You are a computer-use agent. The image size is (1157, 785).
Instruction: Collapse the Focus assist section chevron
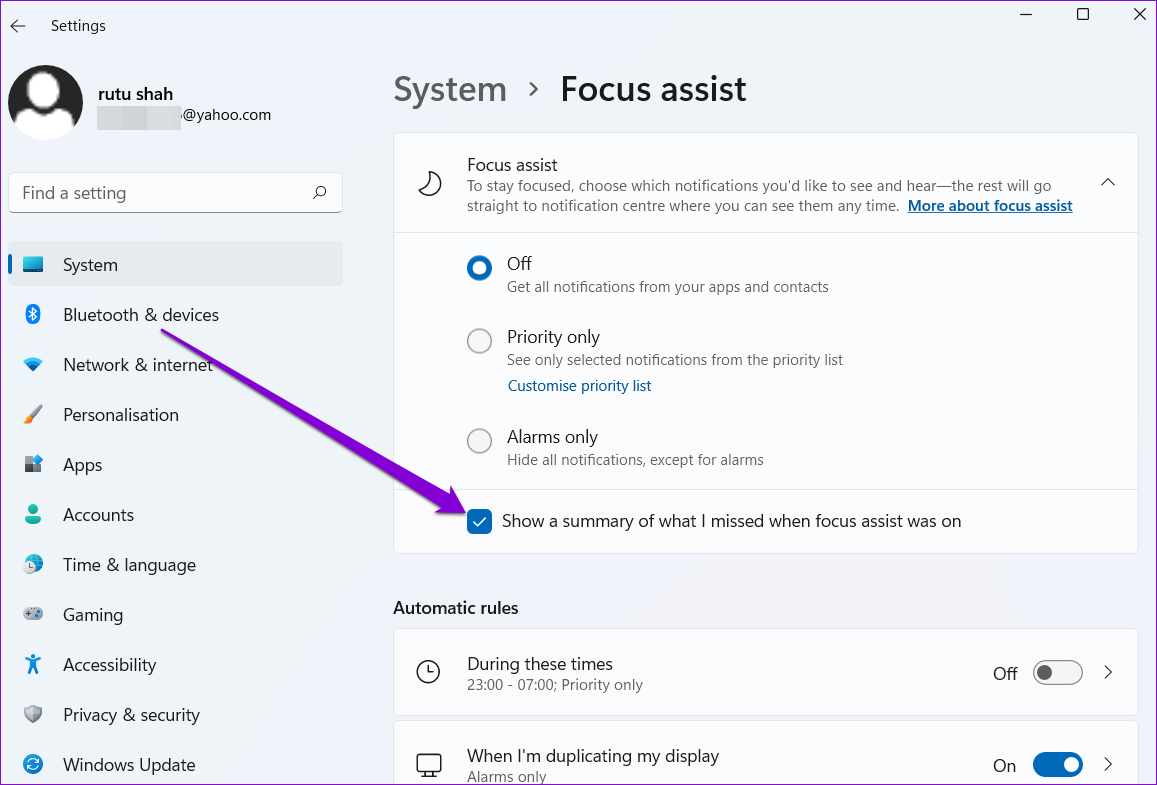(x=1108, y=182)
